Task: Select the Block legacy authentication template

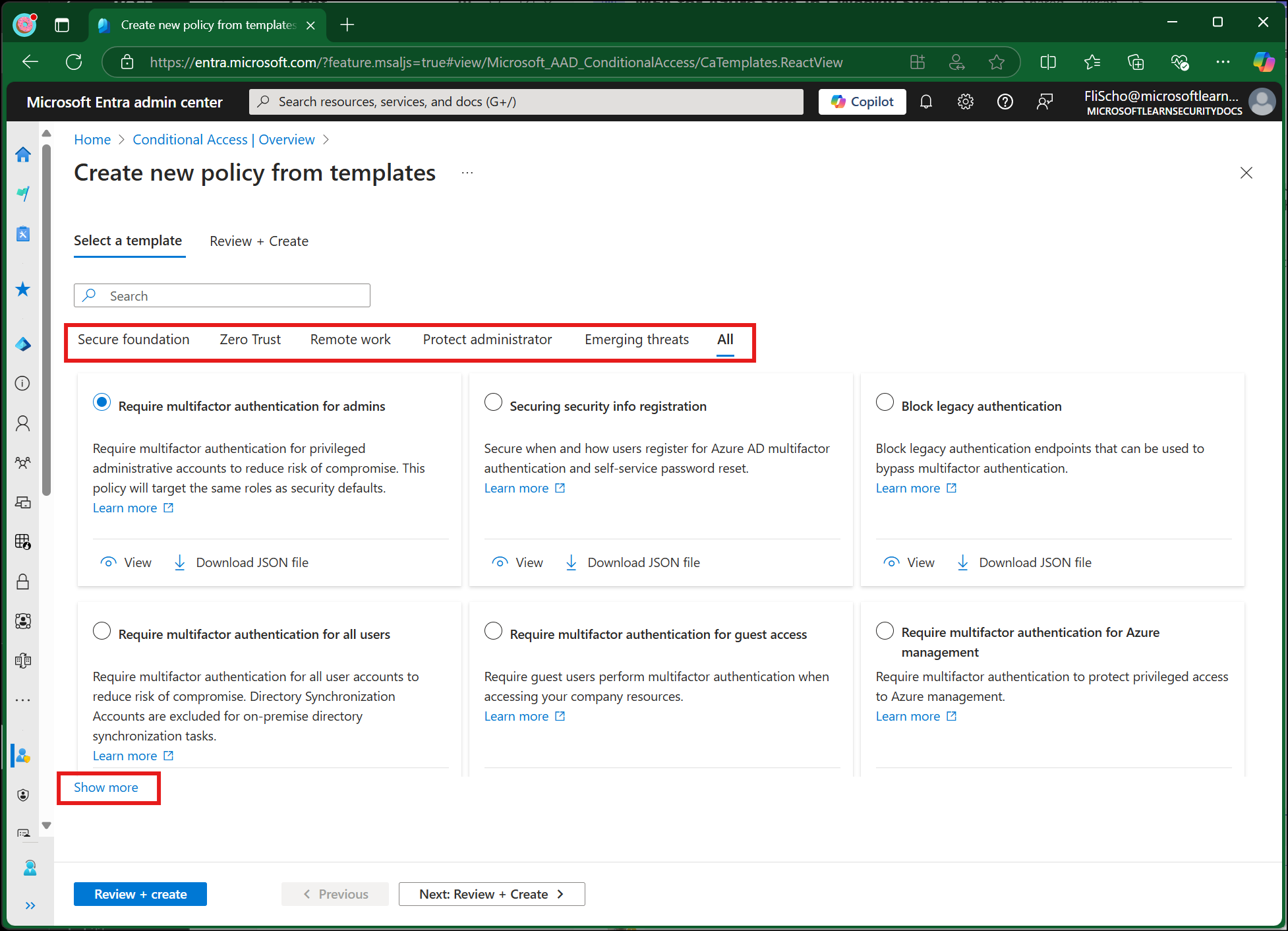Action: [885, 402]
